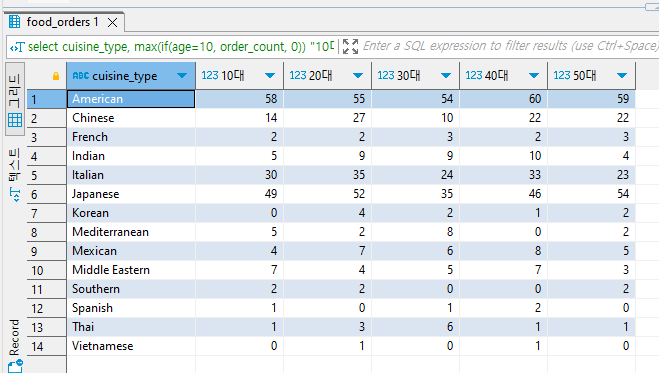Select the Vietnamese cell
Screen dimensions: 659x373
pos(131,346)
